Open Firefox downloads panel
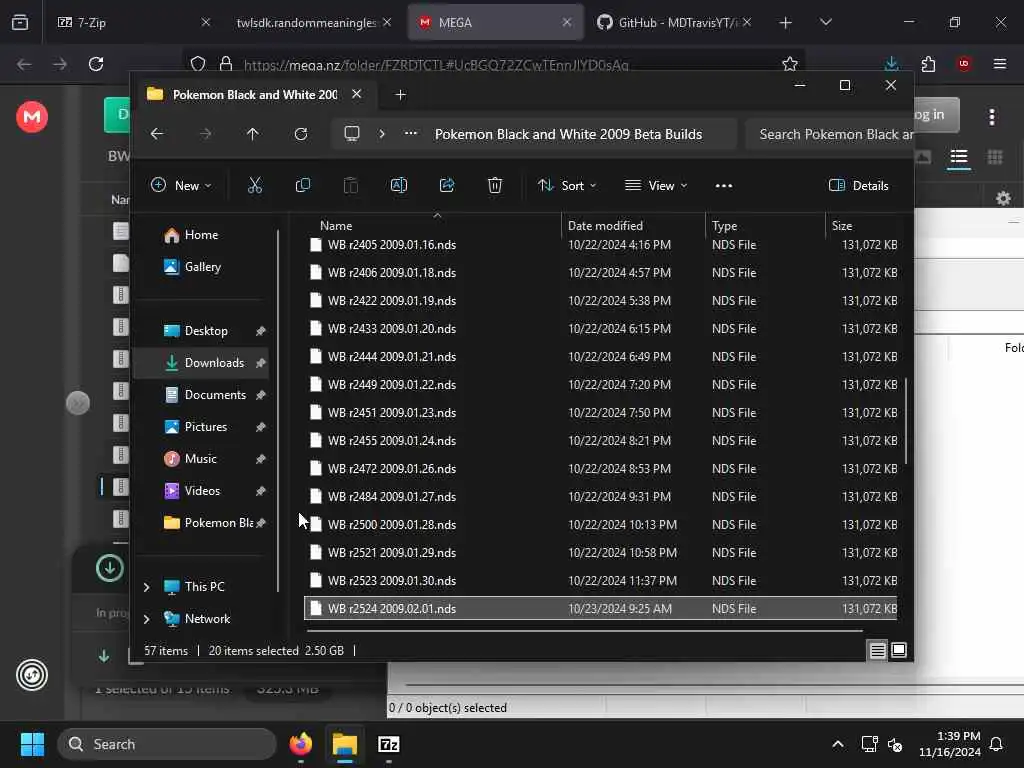The image size is (1024, 768). (x=891, y=64)
